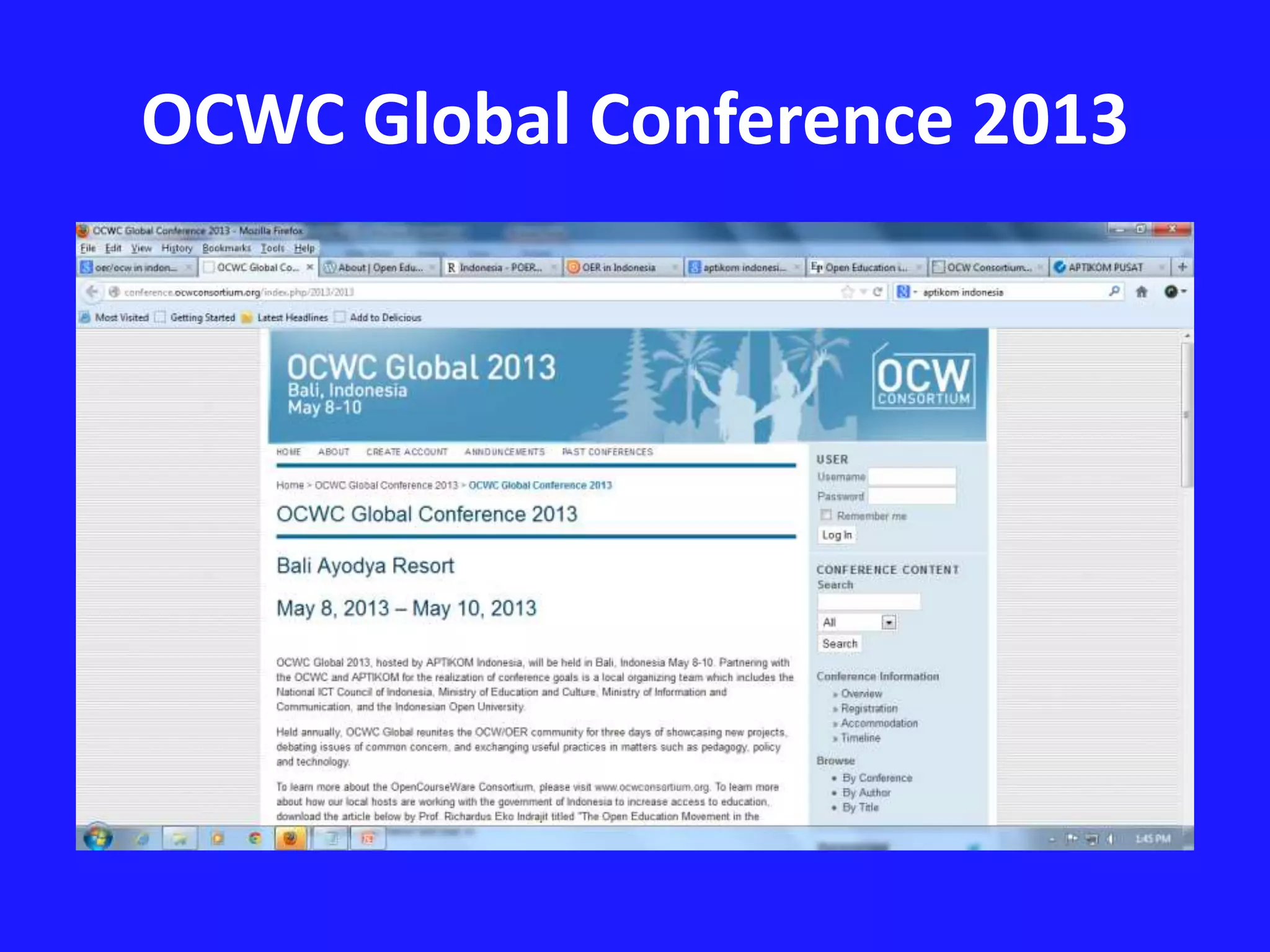
Task: Open the Overview conference information link
Action: click(x=861, y=694)
